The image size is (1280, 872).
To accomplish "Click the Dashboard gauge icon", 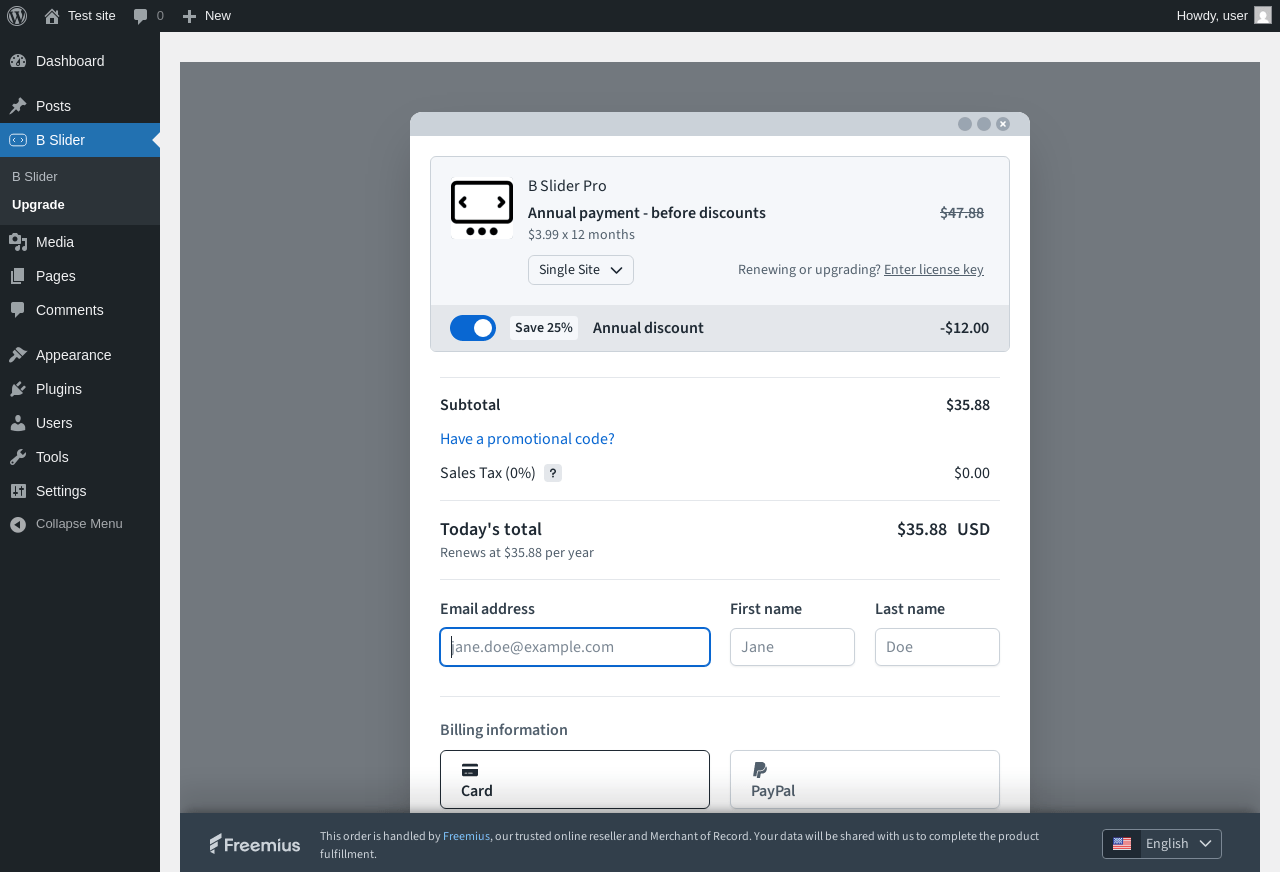I will pos(18,61).
